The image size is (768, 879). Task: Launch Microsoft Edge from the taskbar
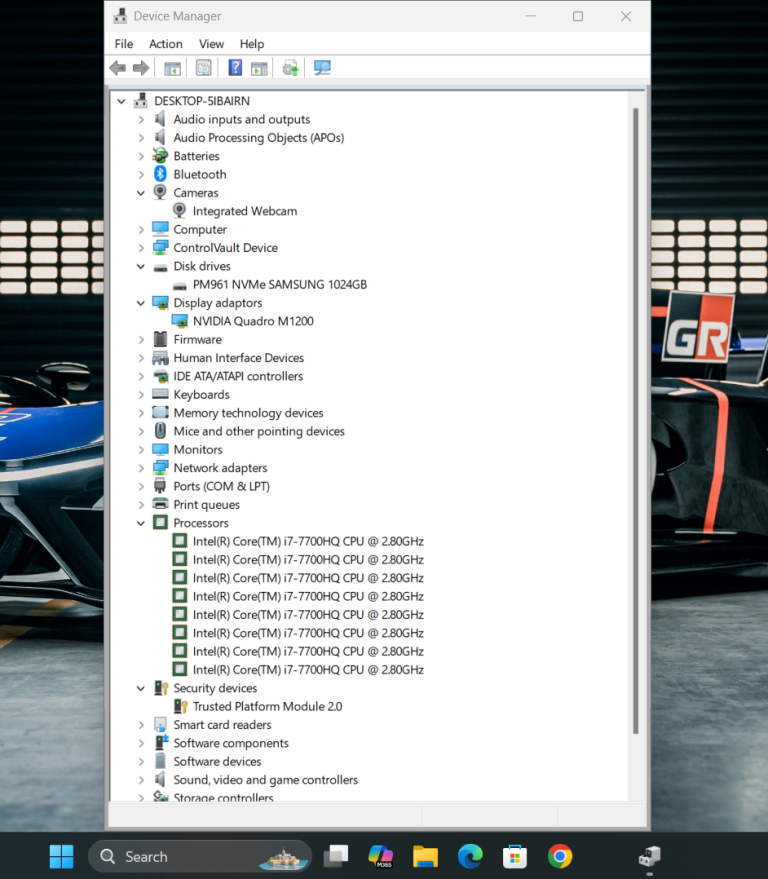pos(470,856)
